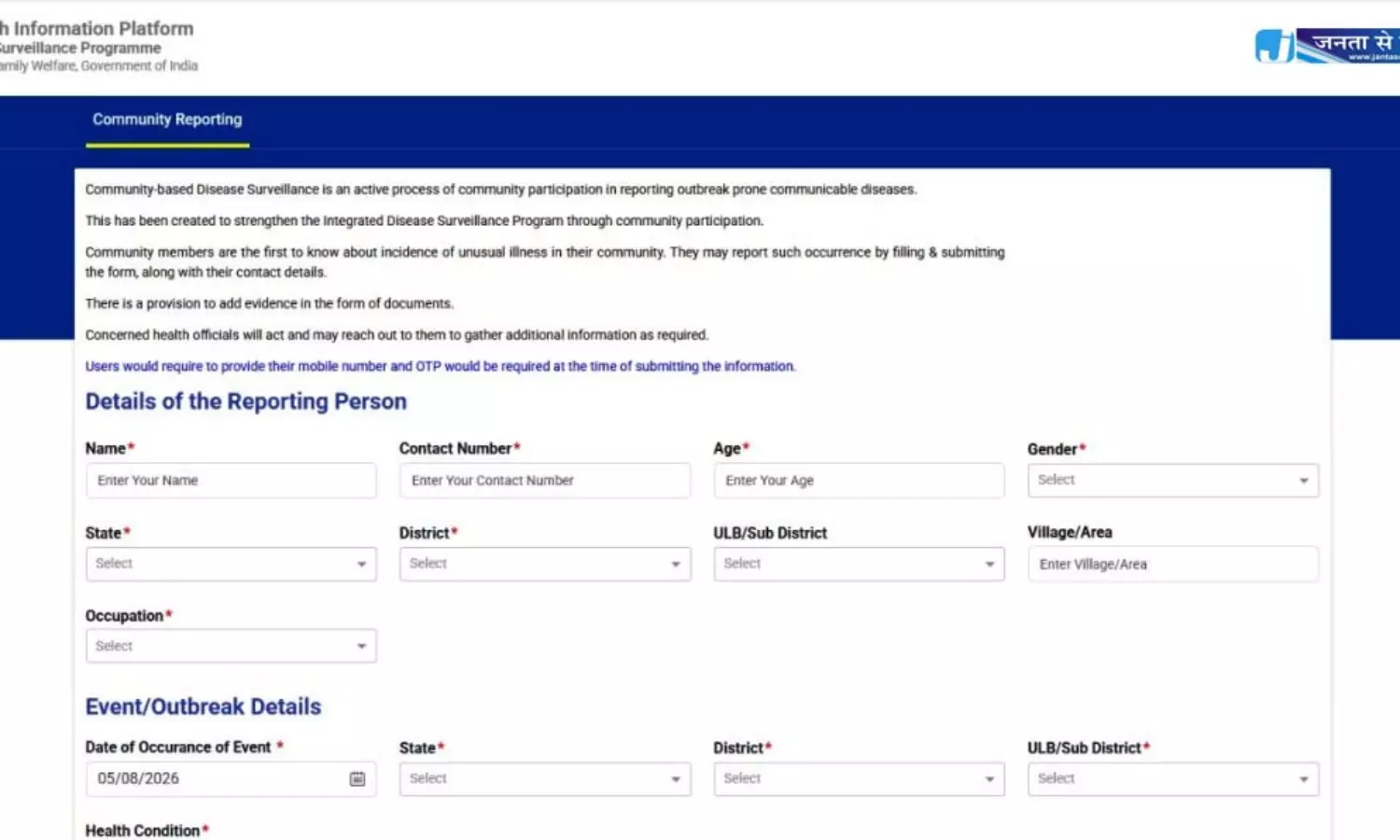Click the Village/Area input field

point(1173,564)
